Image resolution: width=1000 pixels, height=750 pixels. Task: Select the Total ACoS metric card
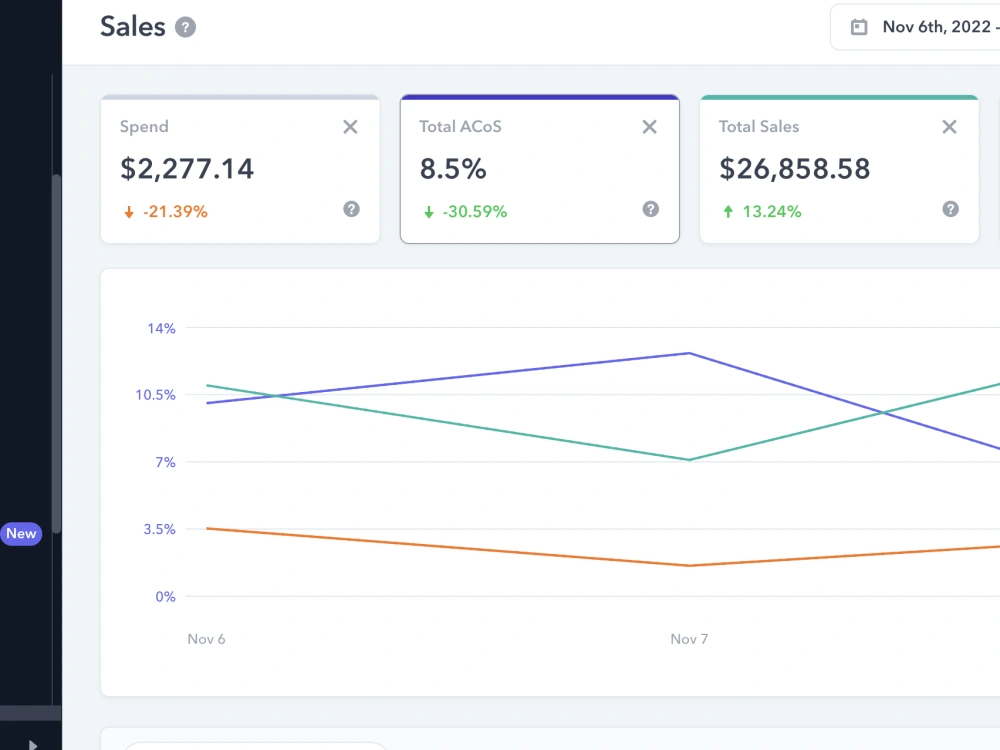(540, 169)
